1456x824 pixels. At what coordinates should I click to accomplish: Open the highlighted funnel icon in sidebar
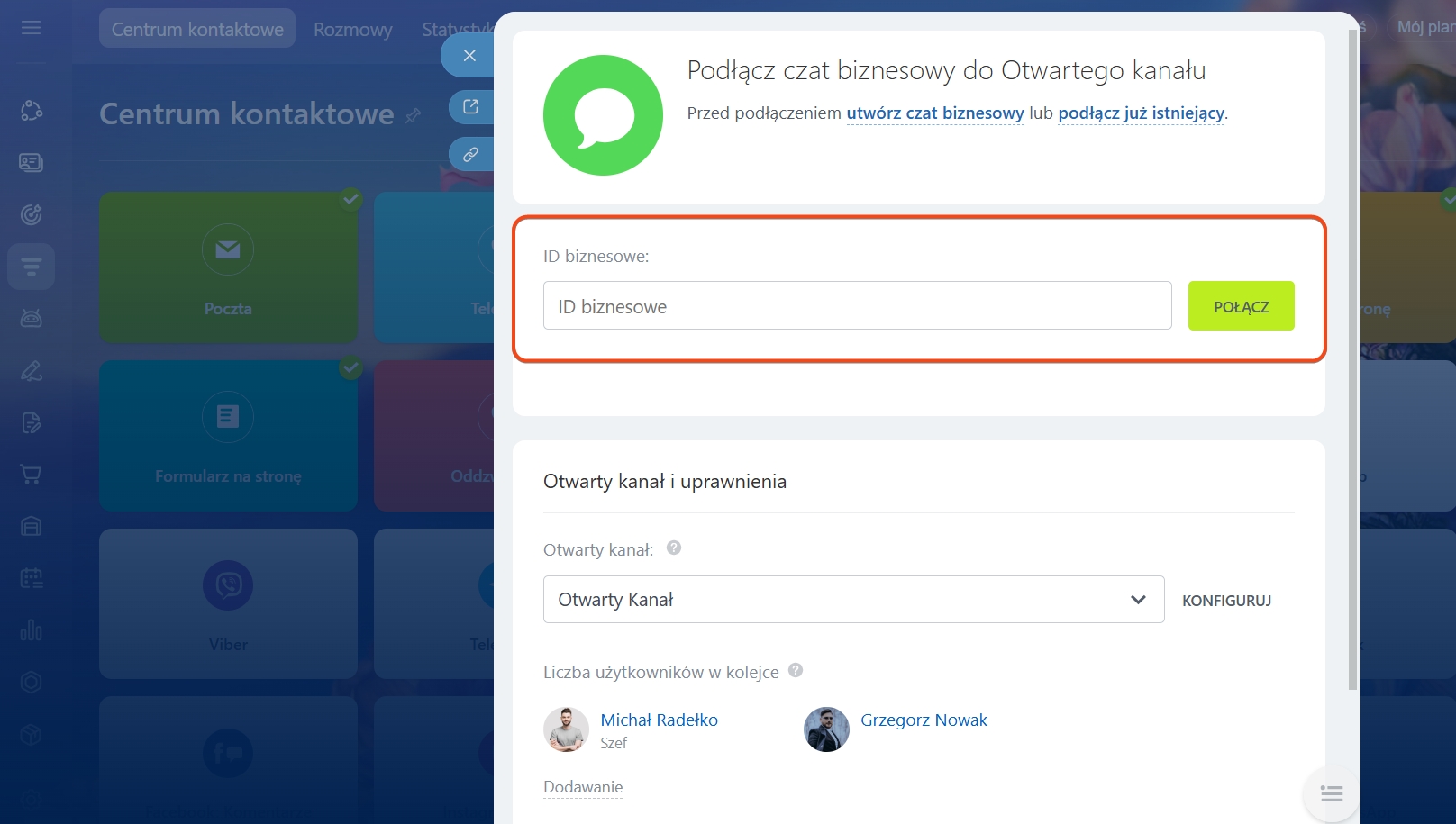[32, 267]
